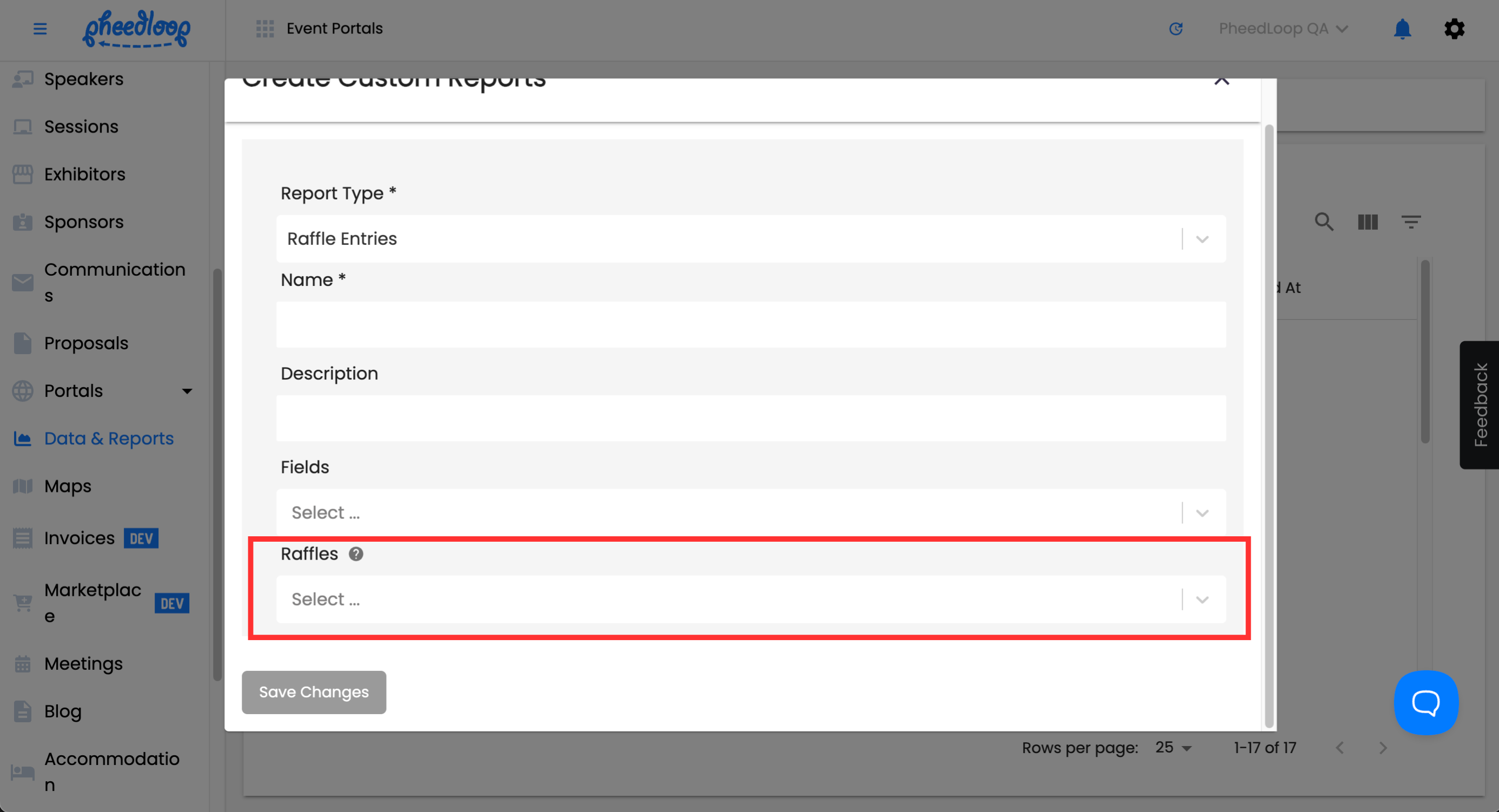This screenshot has width=1499, height=812.
Task: Open the blue chat support bubble
Action: tap(1425, 702)
